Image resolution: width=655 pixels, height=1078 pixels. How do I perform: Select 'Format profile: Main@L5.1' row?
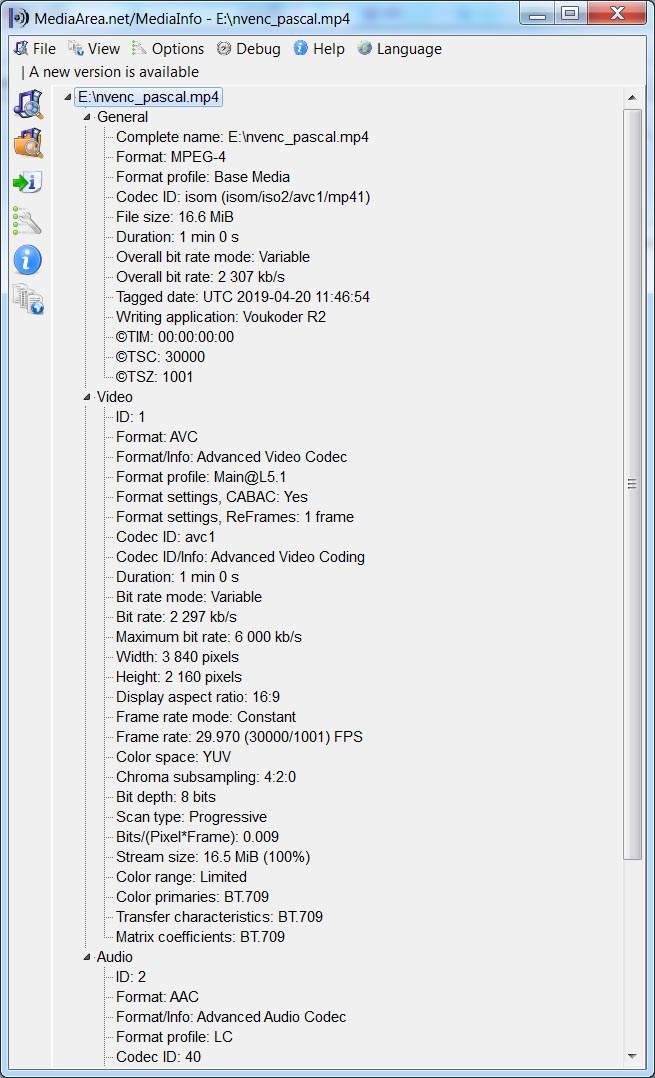click(x=201, y=476)
